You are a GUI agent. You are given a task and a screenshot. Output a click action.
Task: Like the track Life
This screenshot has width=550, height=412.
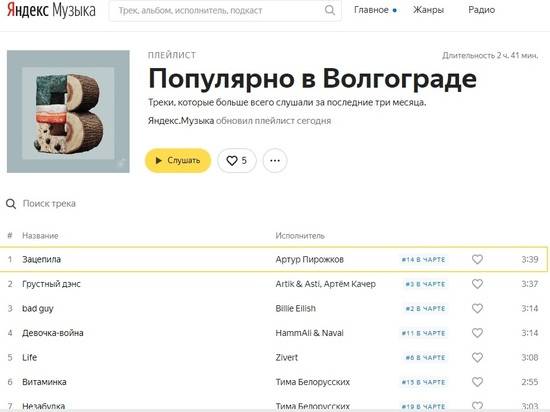(477, 358)
